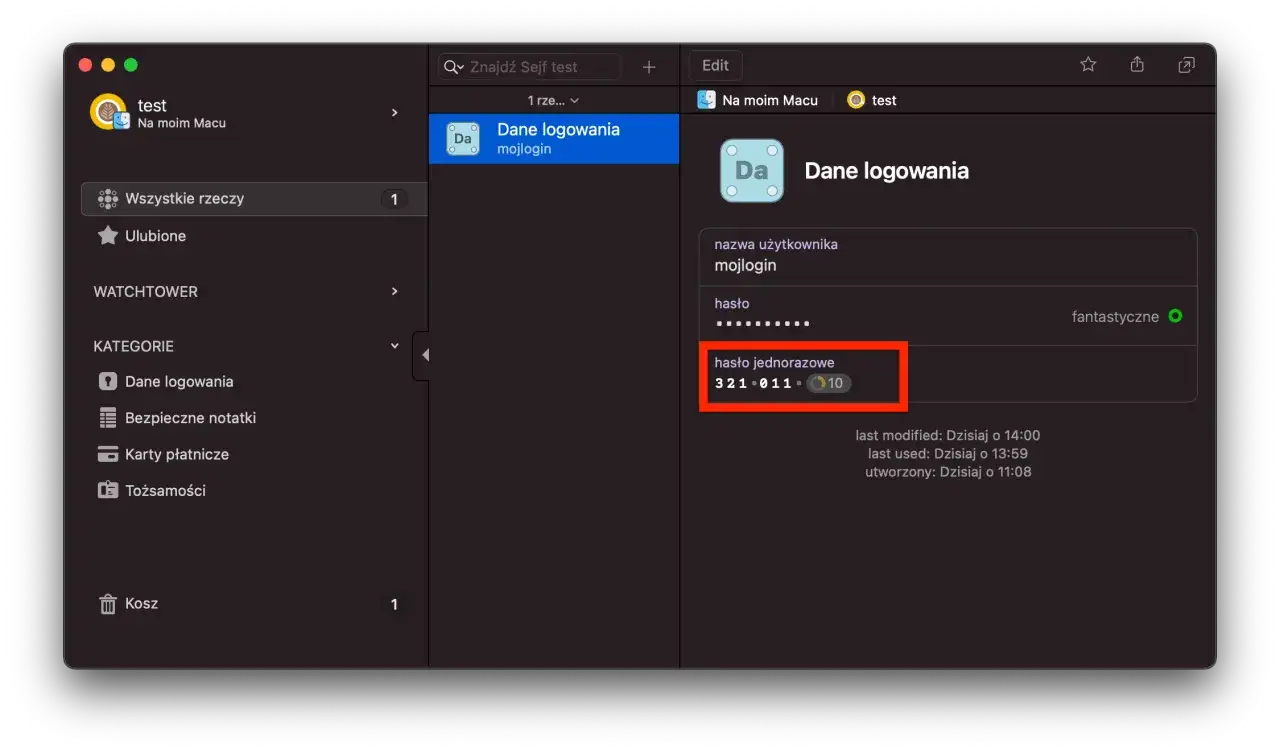This screenshot has width=1280, height=753.
Task: Expand the test vault account chevron
Action: (x=394, y=113)
